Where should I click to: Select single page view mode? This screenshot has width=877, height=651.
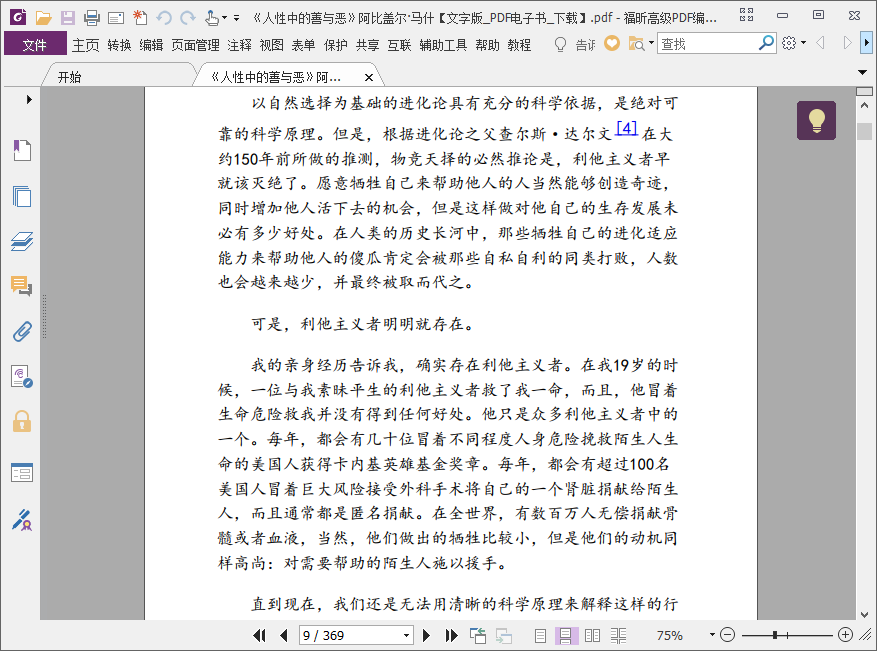(540, 635)
